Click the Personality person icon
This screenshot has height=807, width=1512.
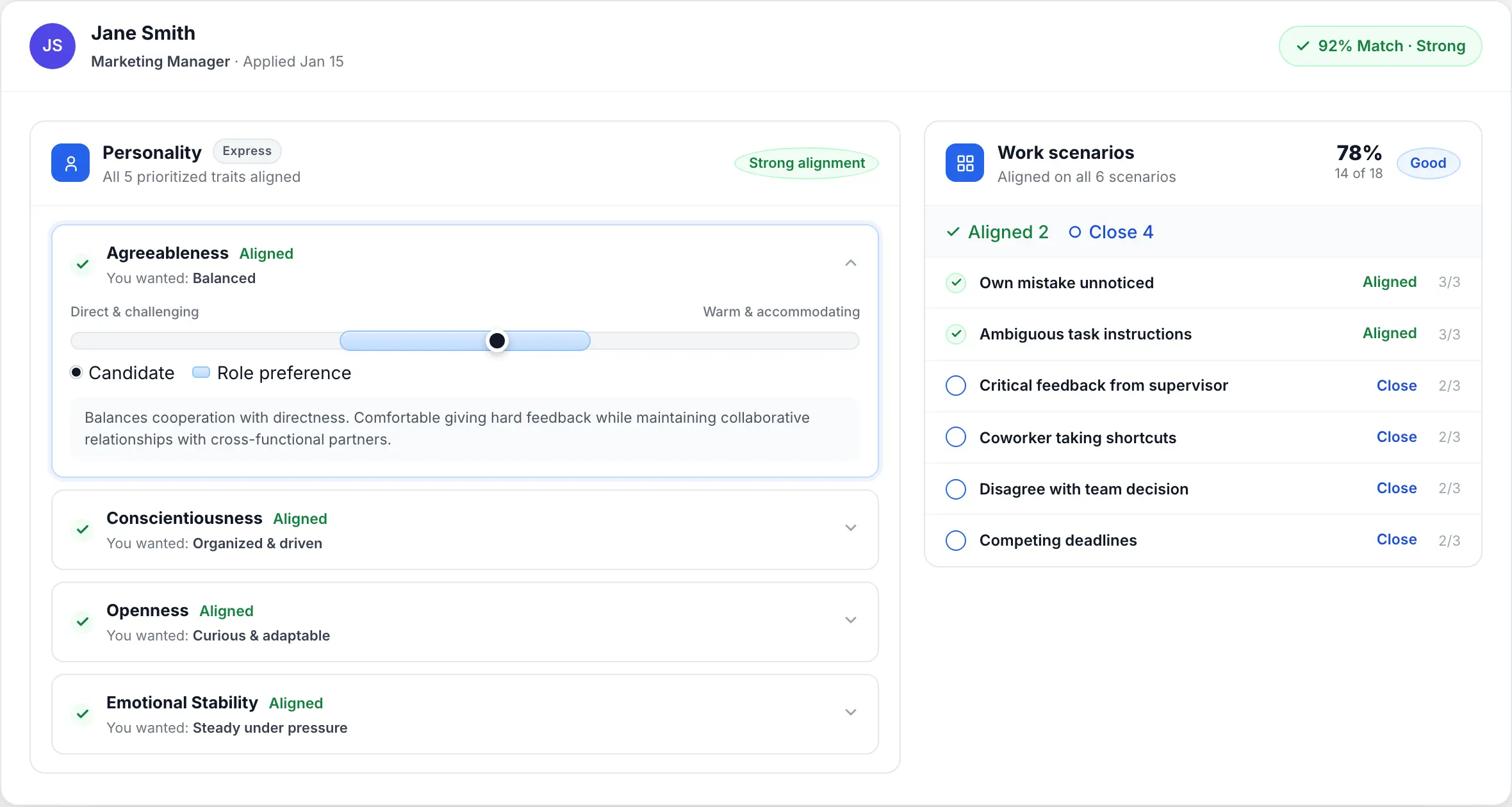[70, 163]
